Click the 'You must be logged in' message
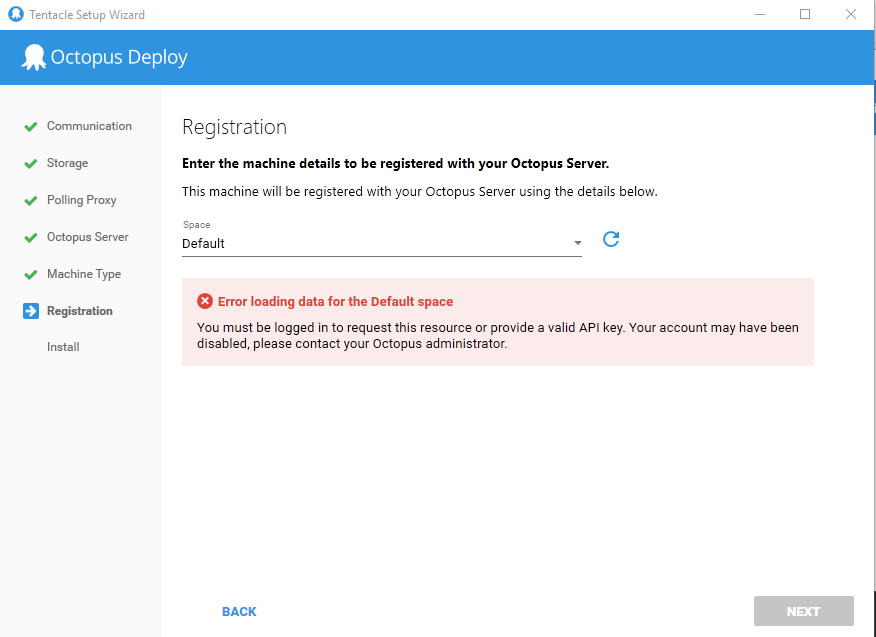The width and height of the screenshot is (876, 637). pyautogui.click(x=498, y=335)
